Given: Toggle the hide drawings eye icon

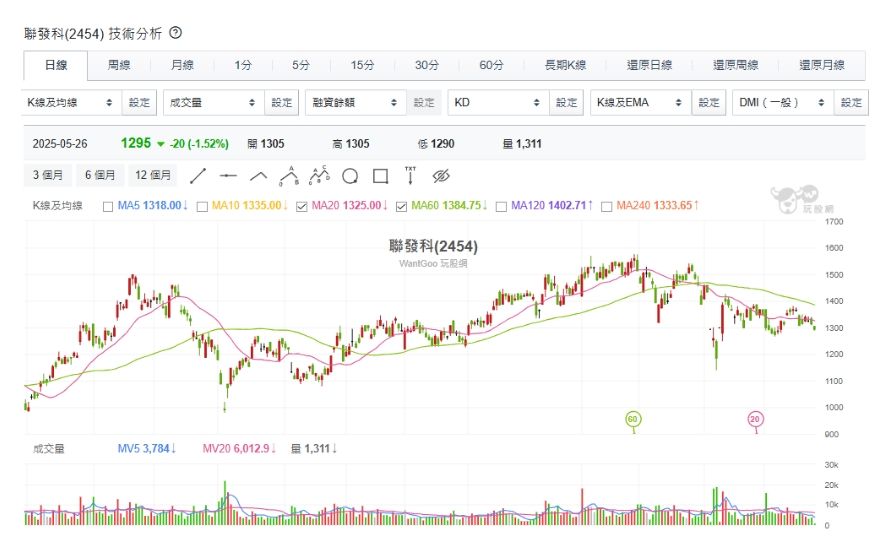Looking at the screenshot, I should 441,176.
